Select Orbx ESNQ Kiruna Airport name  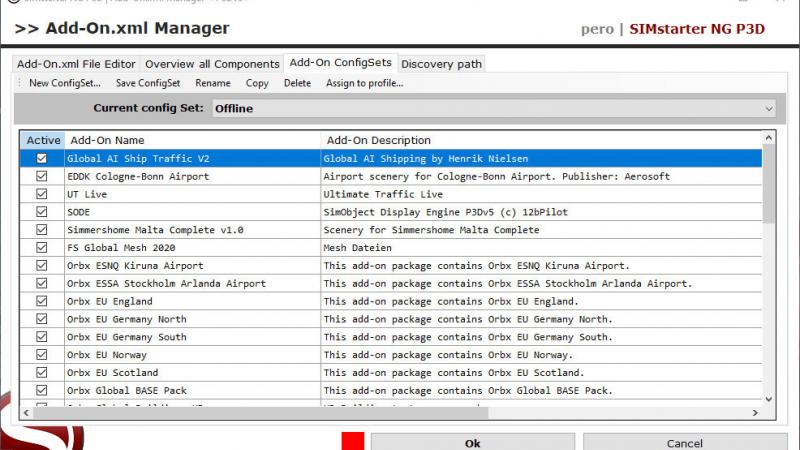point(135,265)
